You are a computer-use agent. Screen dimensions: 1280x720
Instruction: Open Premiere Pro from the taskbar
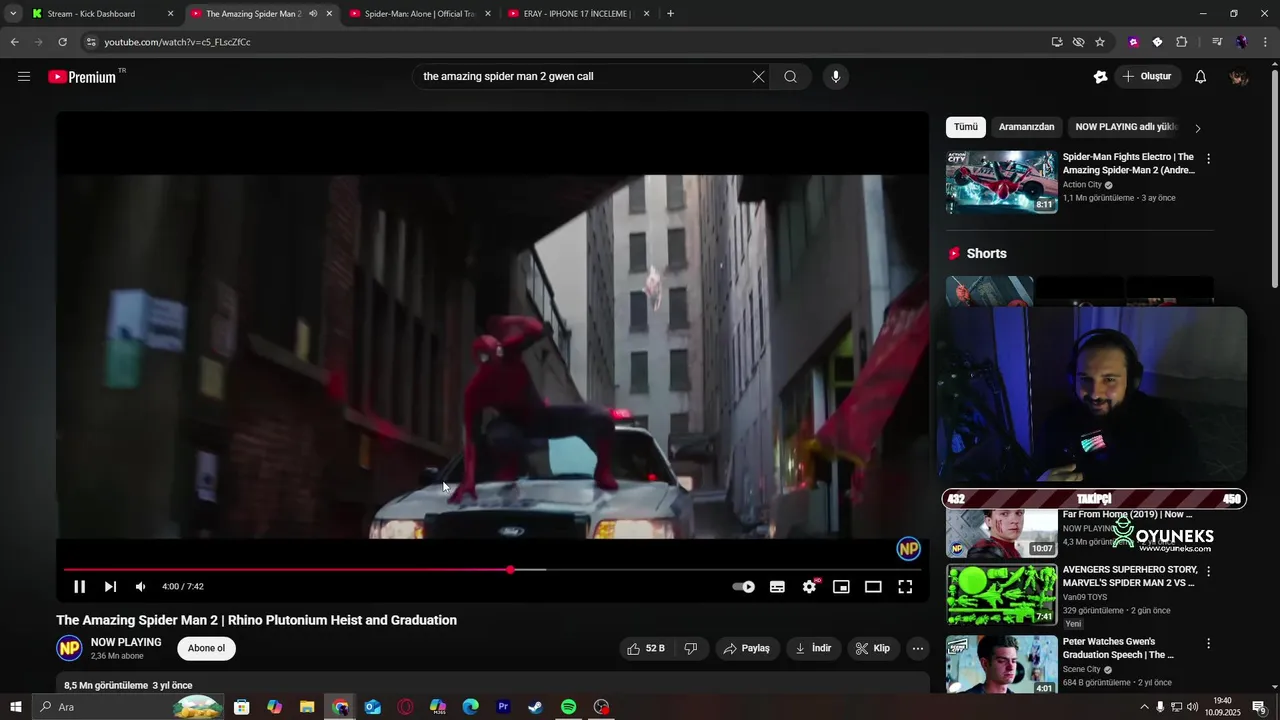tap(503, 707)
